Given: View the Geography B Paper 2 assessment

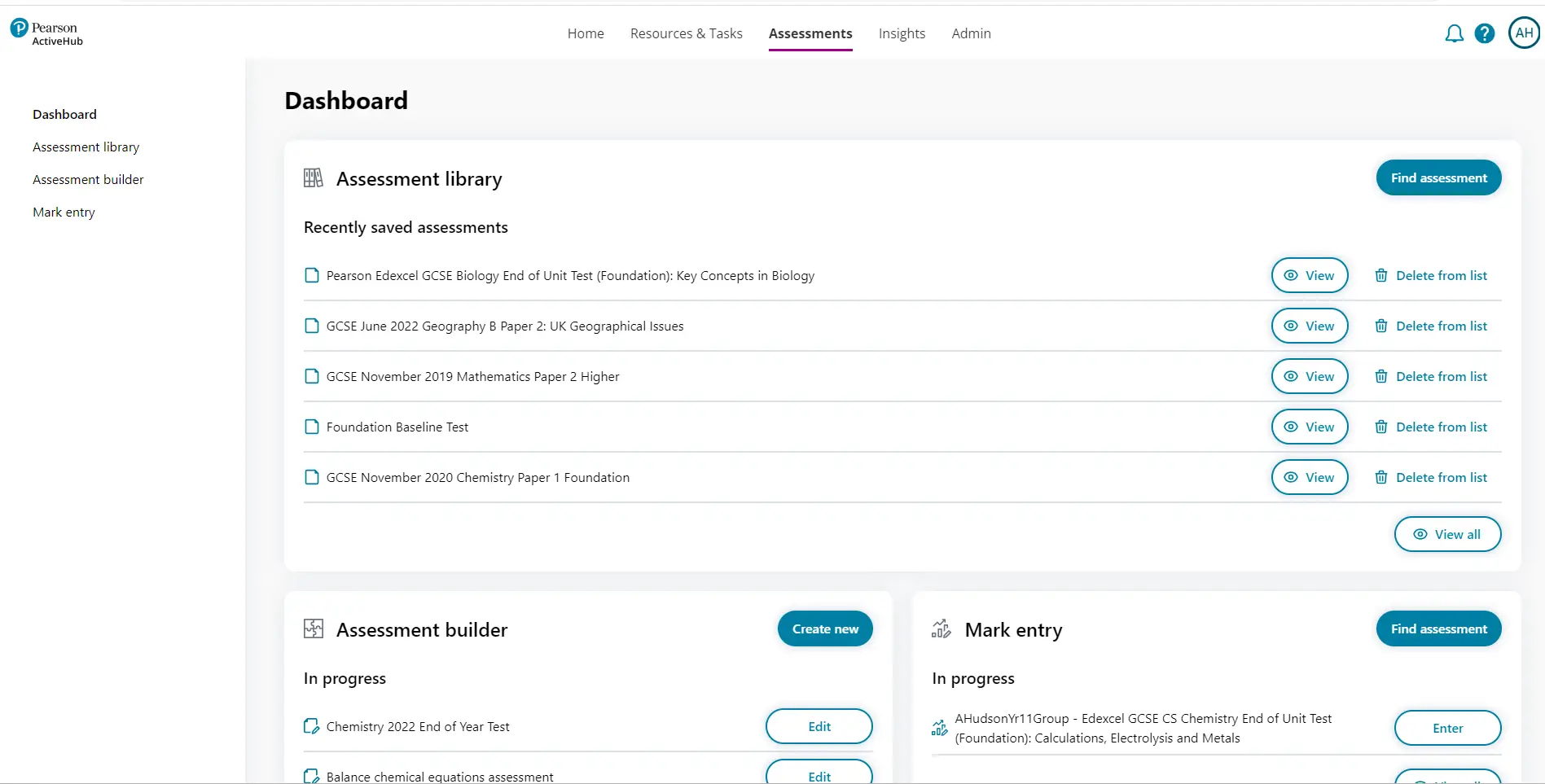Looking at the screenshot, I should click(x=1310, y=326).
